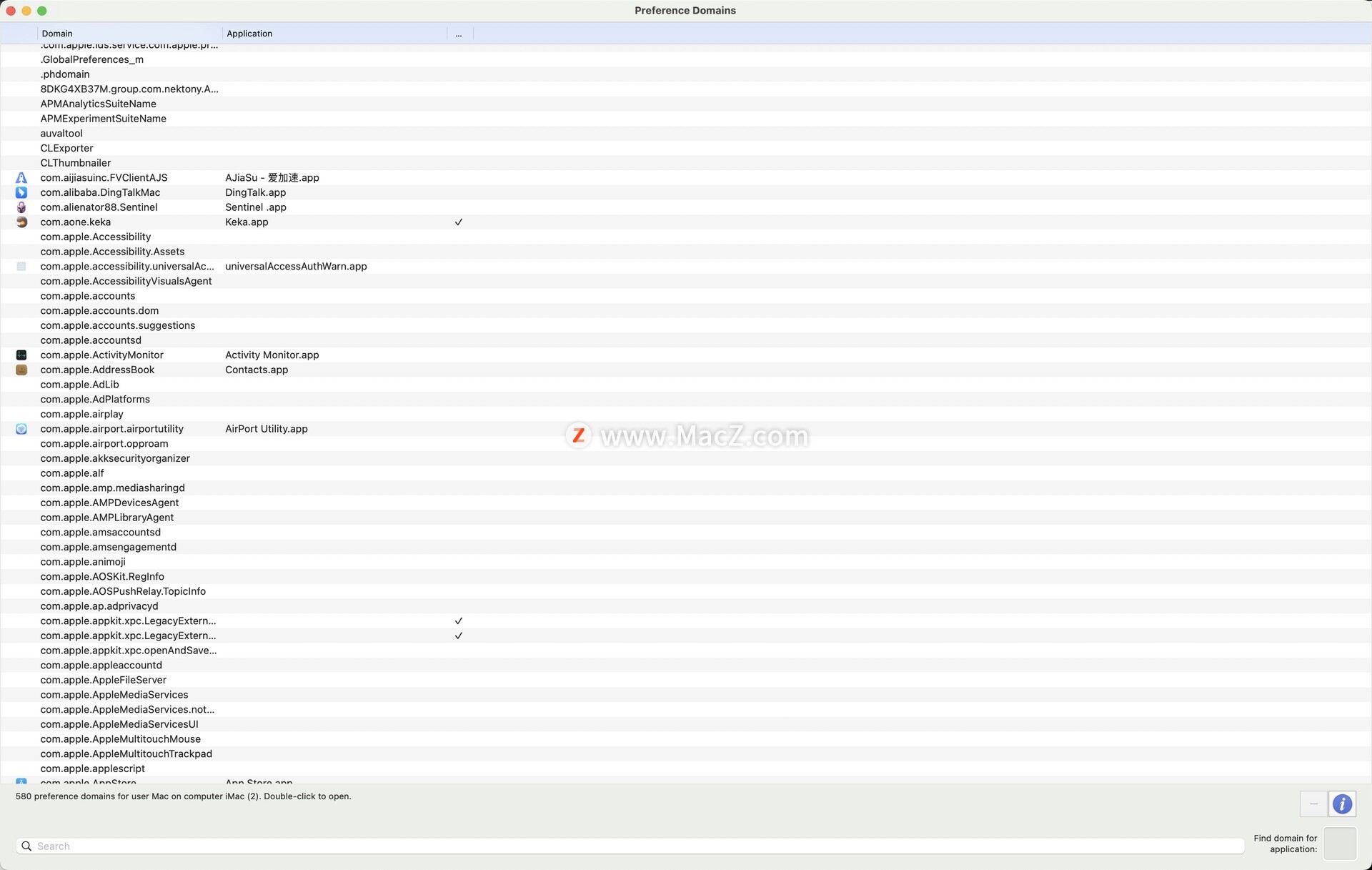Click checkmark of second com.apple.appkit.xpc.LegacyExtern row

click(x=459, y=636)
